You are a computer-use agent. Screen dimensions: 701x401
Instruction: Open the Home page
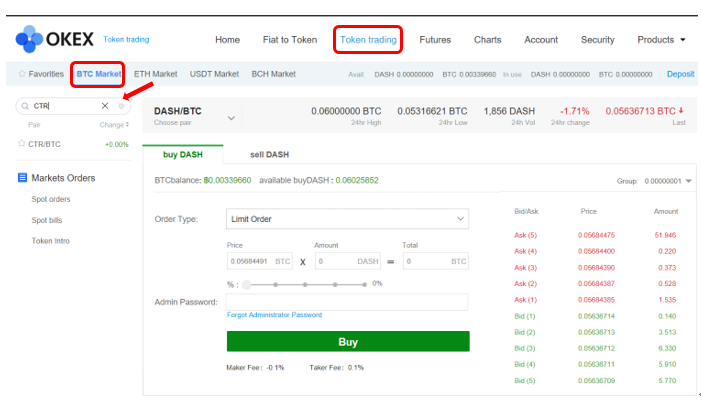tap(228, 40)
